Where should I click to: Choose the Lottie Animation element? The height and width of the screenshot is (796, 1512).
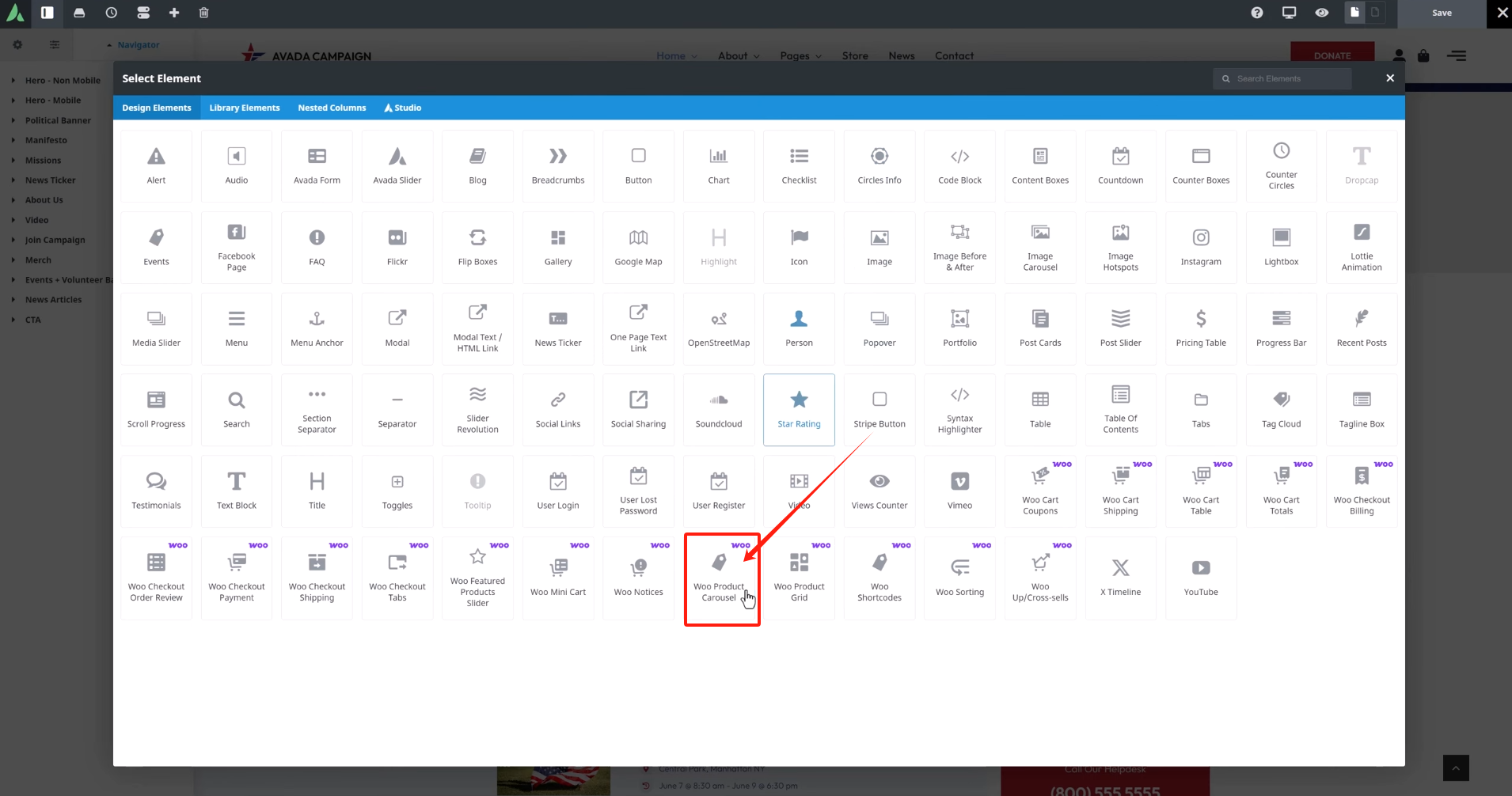[1361, 248]
